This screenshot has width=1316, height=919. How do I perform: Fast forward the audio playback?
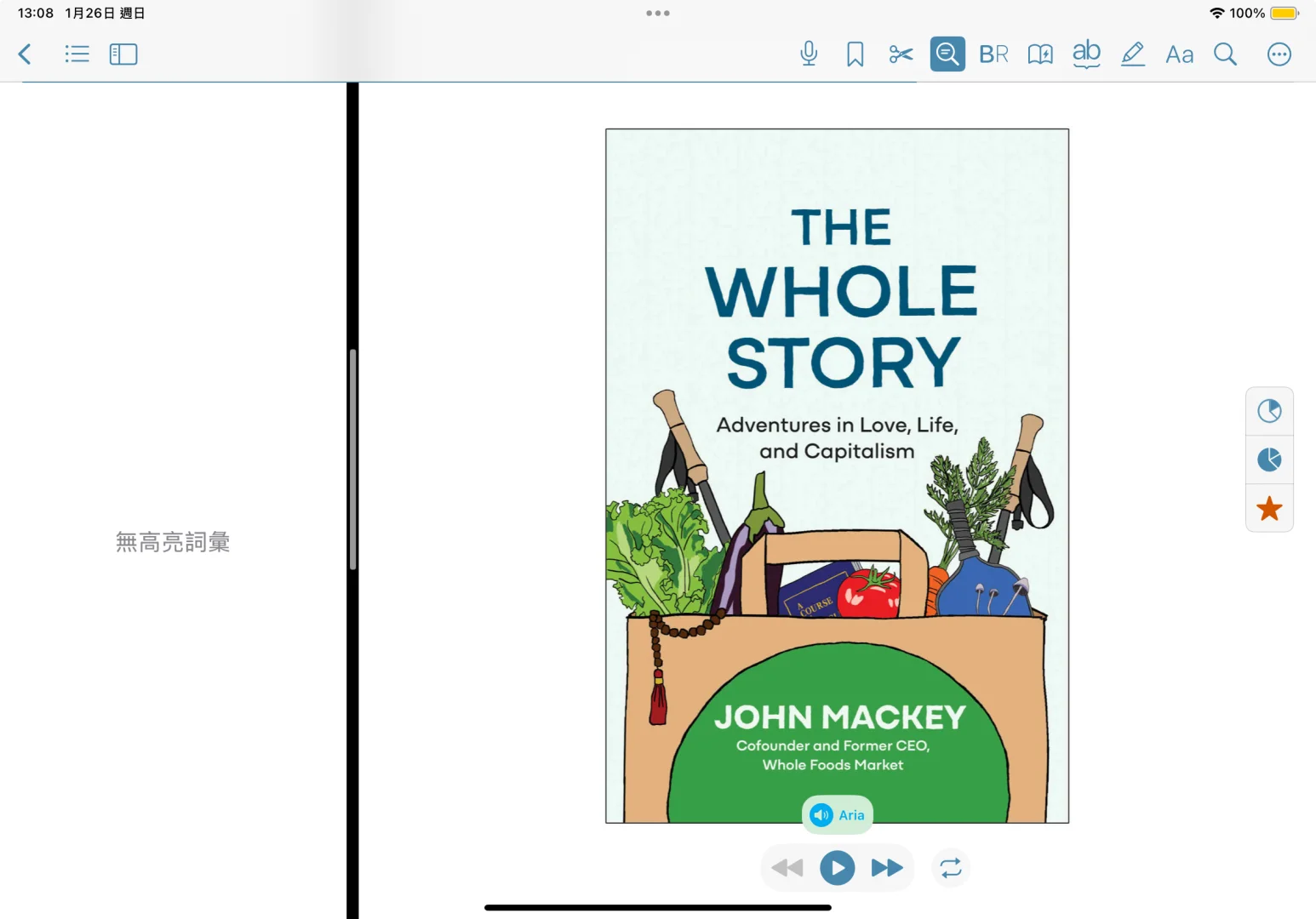pyautogui.click(x=887, y=868)
